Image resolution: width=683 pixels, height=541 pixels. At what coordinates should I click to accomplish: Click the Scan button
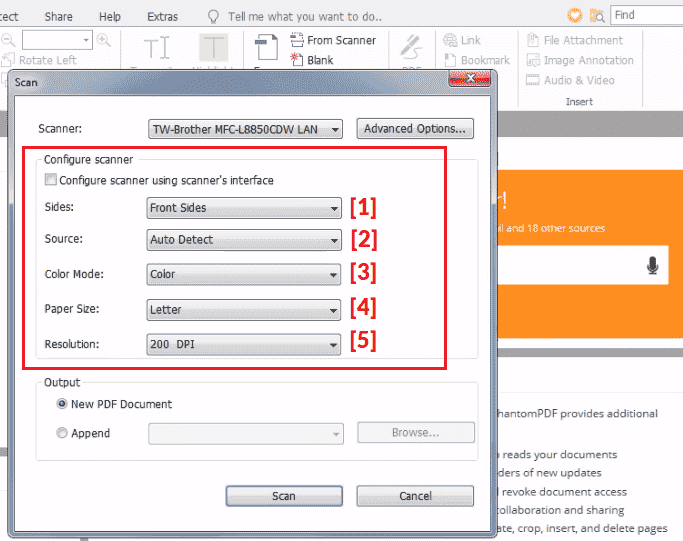284,496
